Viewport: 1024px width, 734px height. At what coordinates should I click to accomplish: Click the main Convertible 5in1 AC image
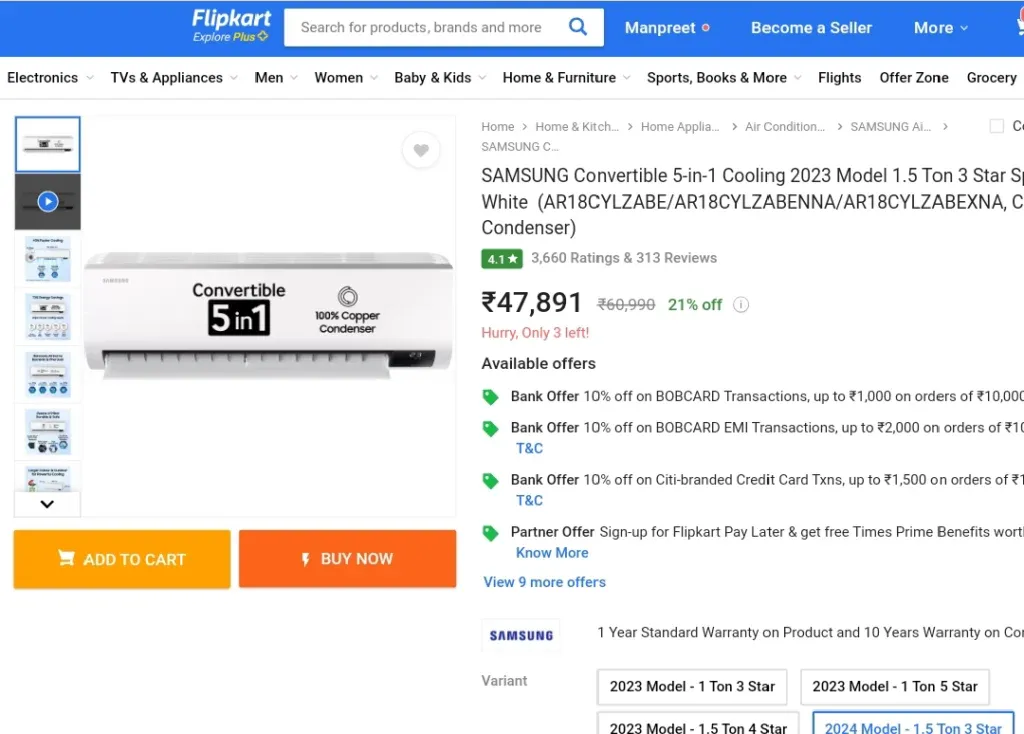(x=268, y=315)
